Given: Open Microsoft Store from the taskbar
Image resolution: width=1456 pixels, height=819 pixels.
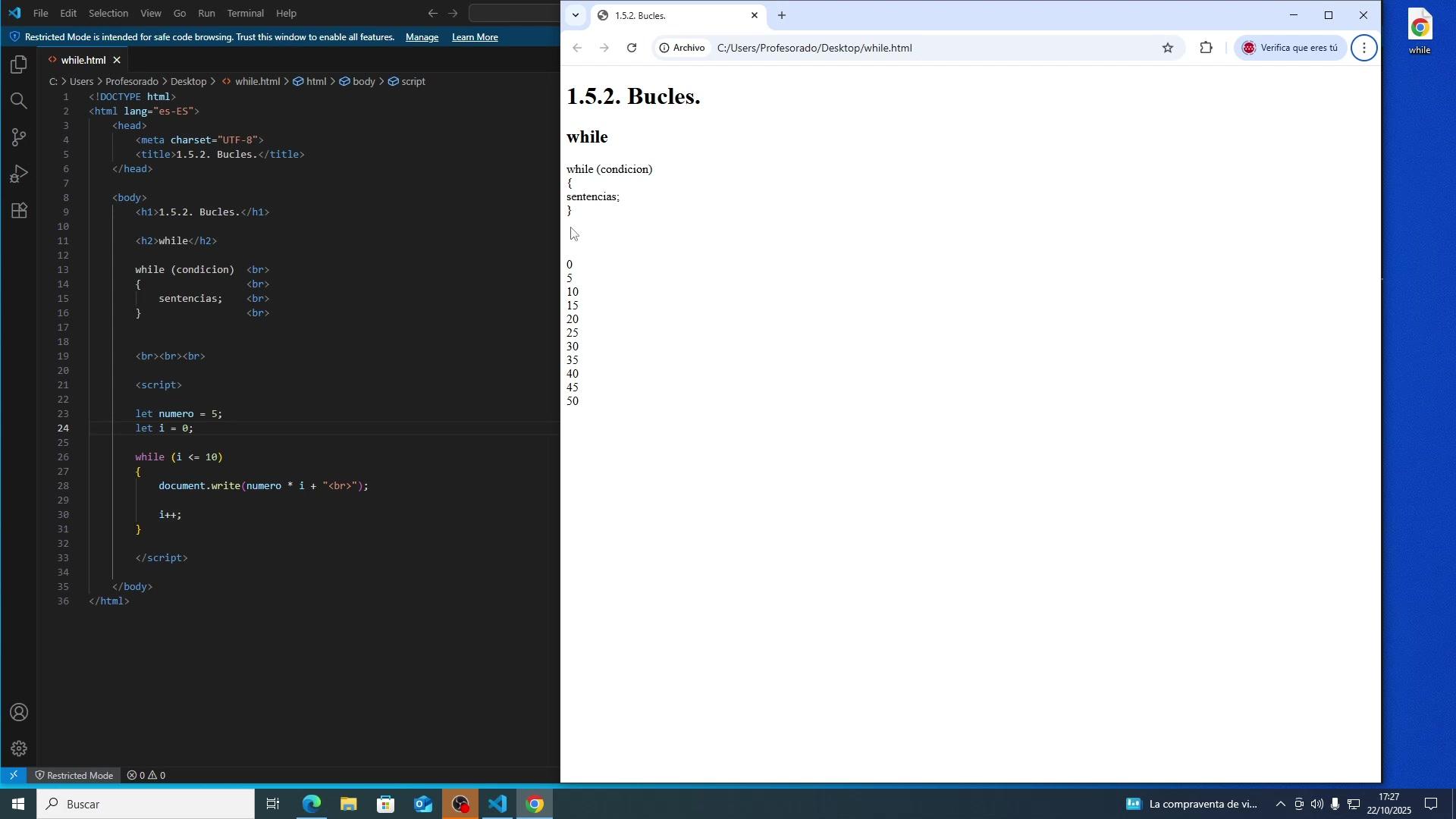Looking at the screenshot, I should coord(385,805).
